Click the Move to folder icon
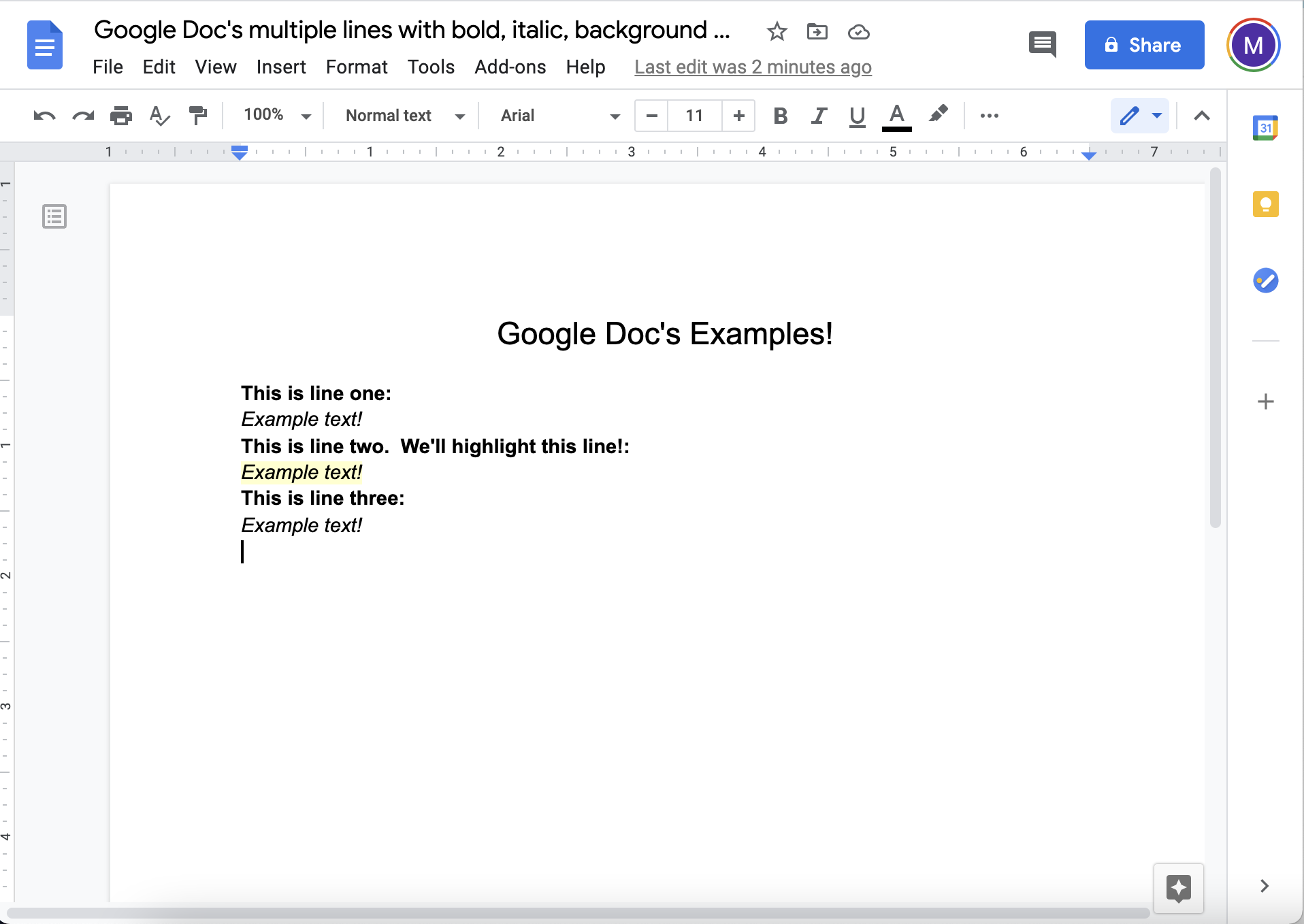1304x924 pixels. click(817, 31)
